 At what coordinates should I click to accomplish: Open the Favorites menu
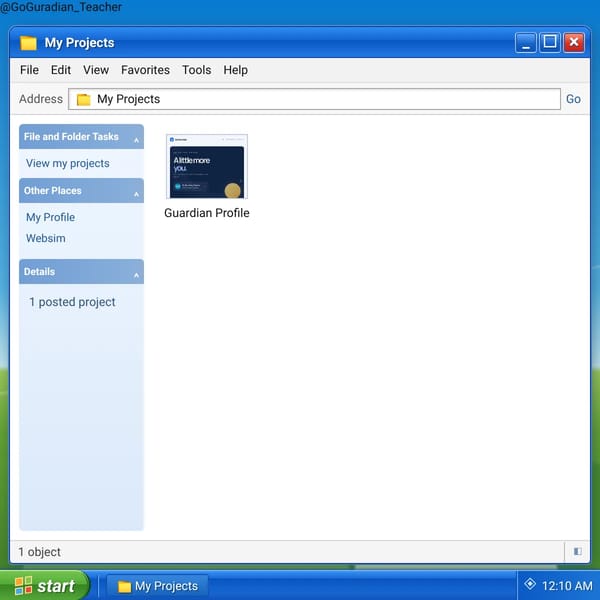(145, 70)
